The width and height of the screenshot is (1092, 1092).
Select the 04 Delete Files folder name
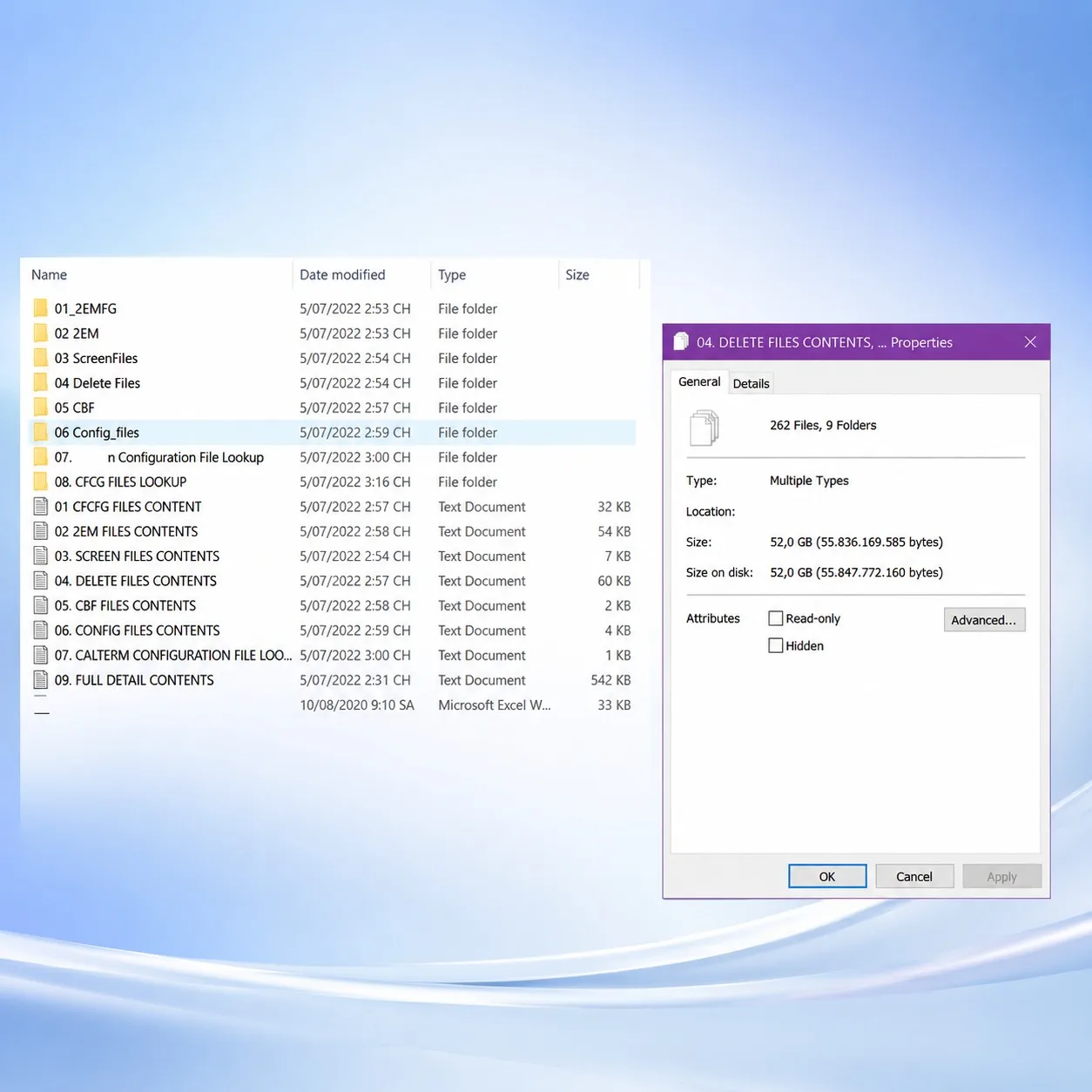pos(98,382)
